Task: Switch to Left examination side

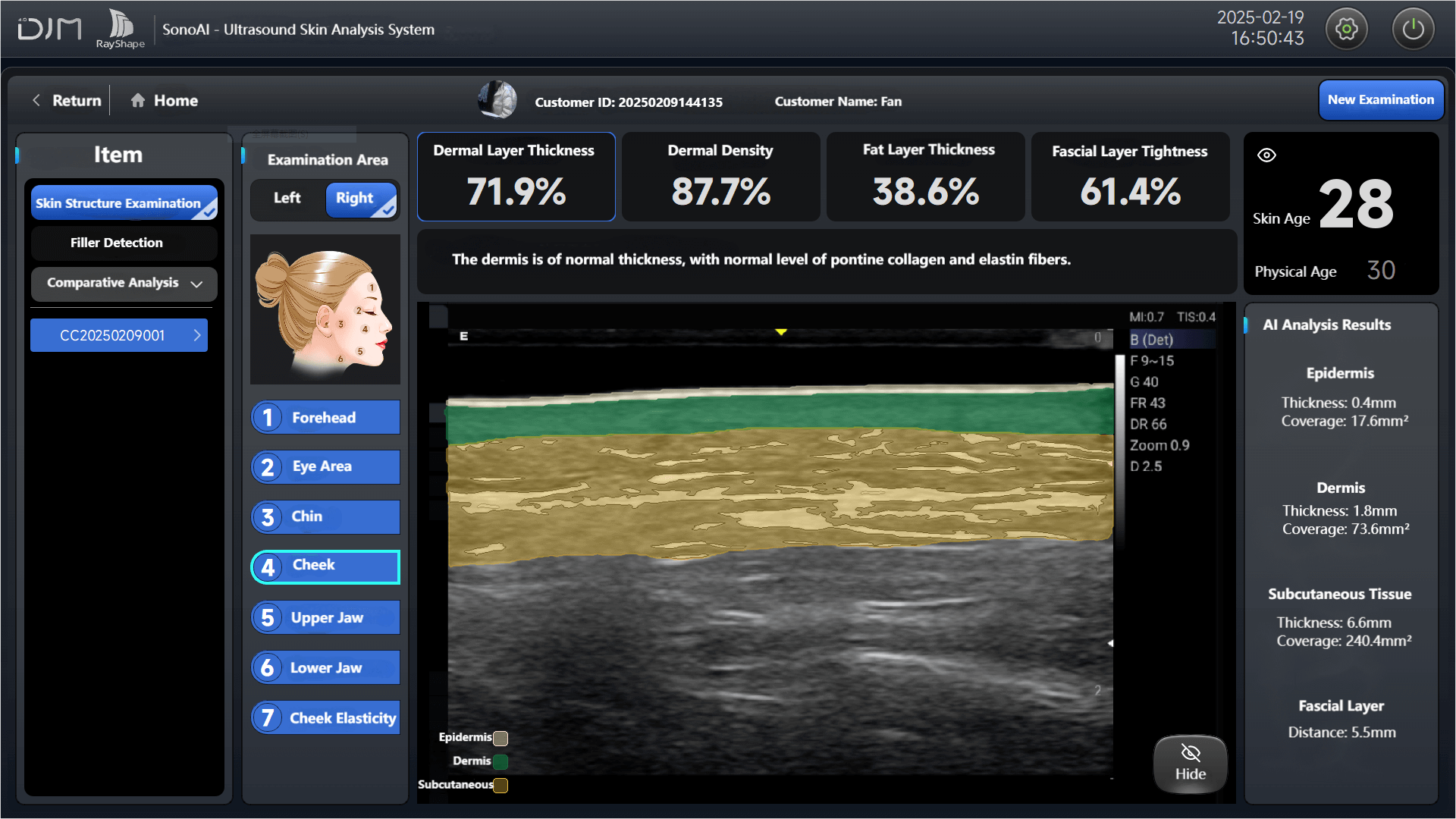Action: 287,198
